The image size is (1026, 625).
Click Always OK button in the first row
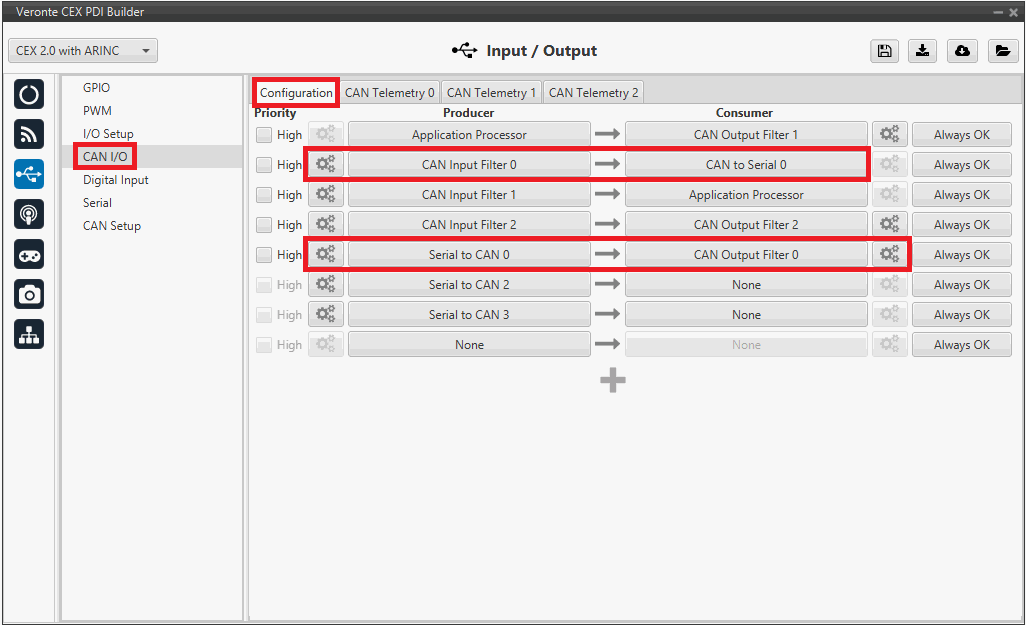click(x=961, y=135)
